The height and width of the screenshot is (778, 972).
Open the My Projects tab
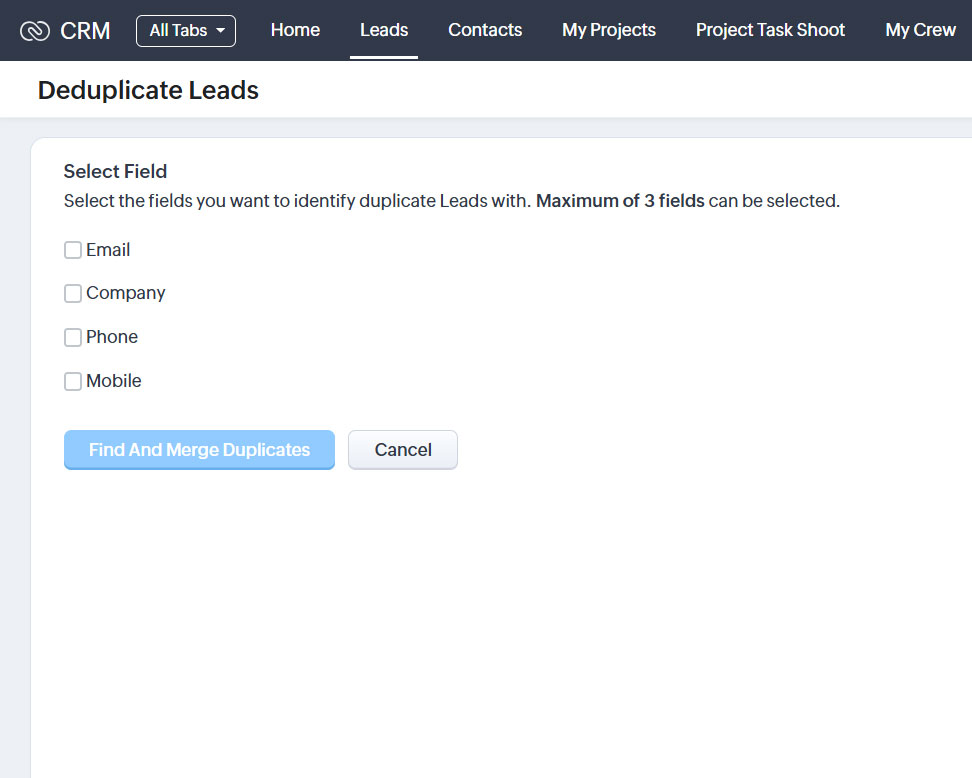click(609, 30)
